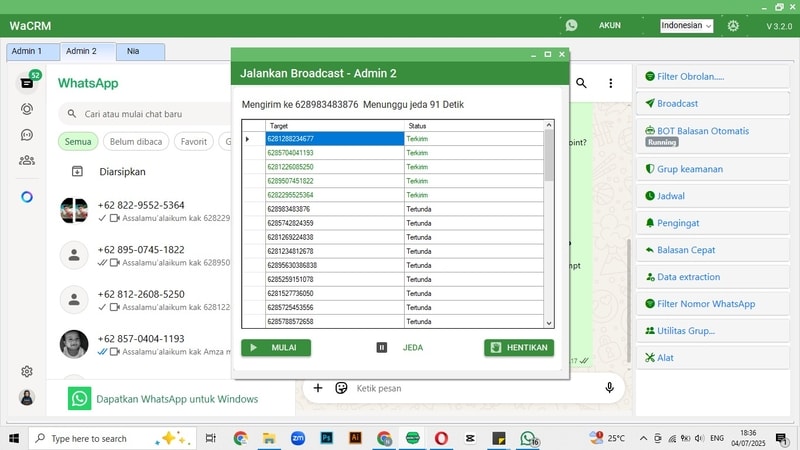The image size is (800, 450).
Task: Open chat +62 822-9552-5364
Action: 141,211
